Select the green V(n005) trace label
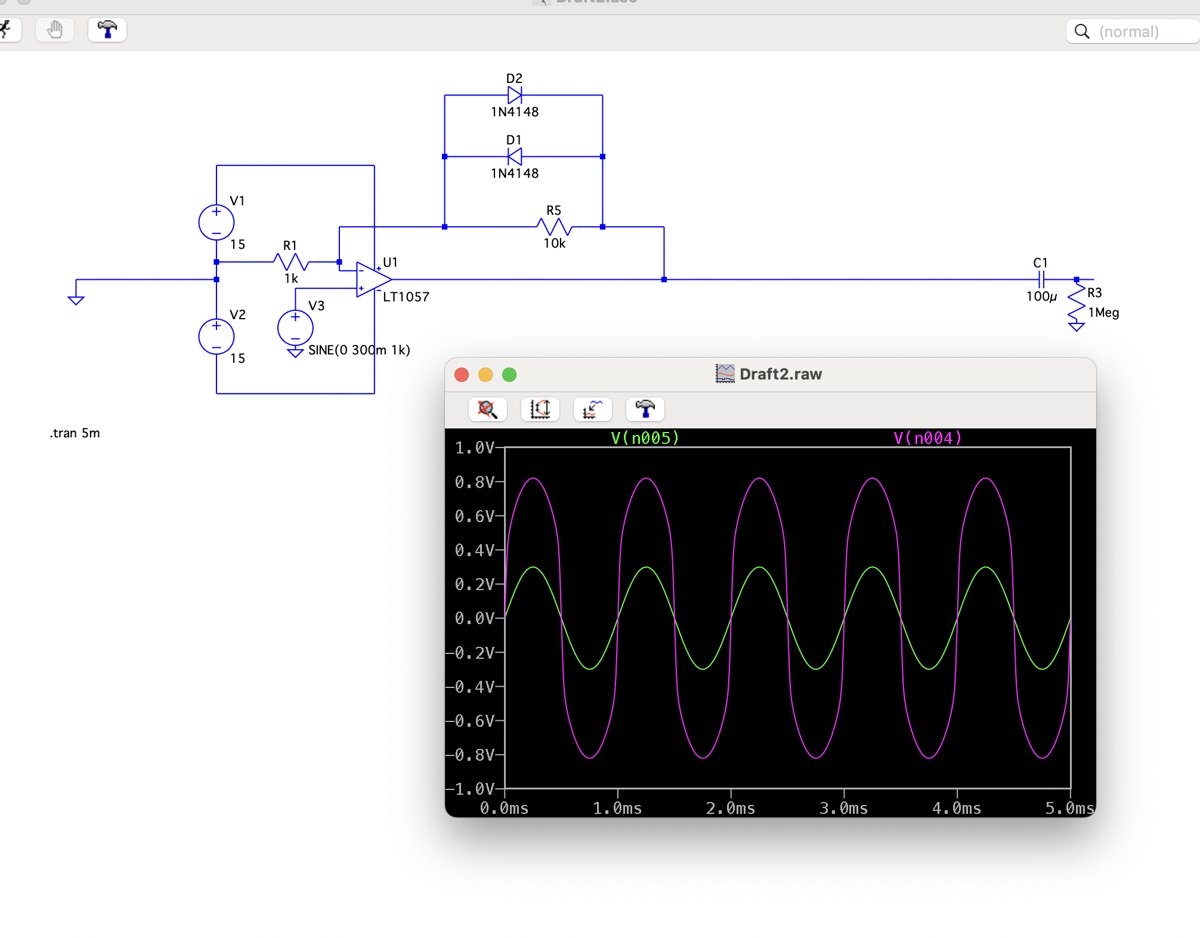This screenshot has width=1200, height=938. point(645,438)
